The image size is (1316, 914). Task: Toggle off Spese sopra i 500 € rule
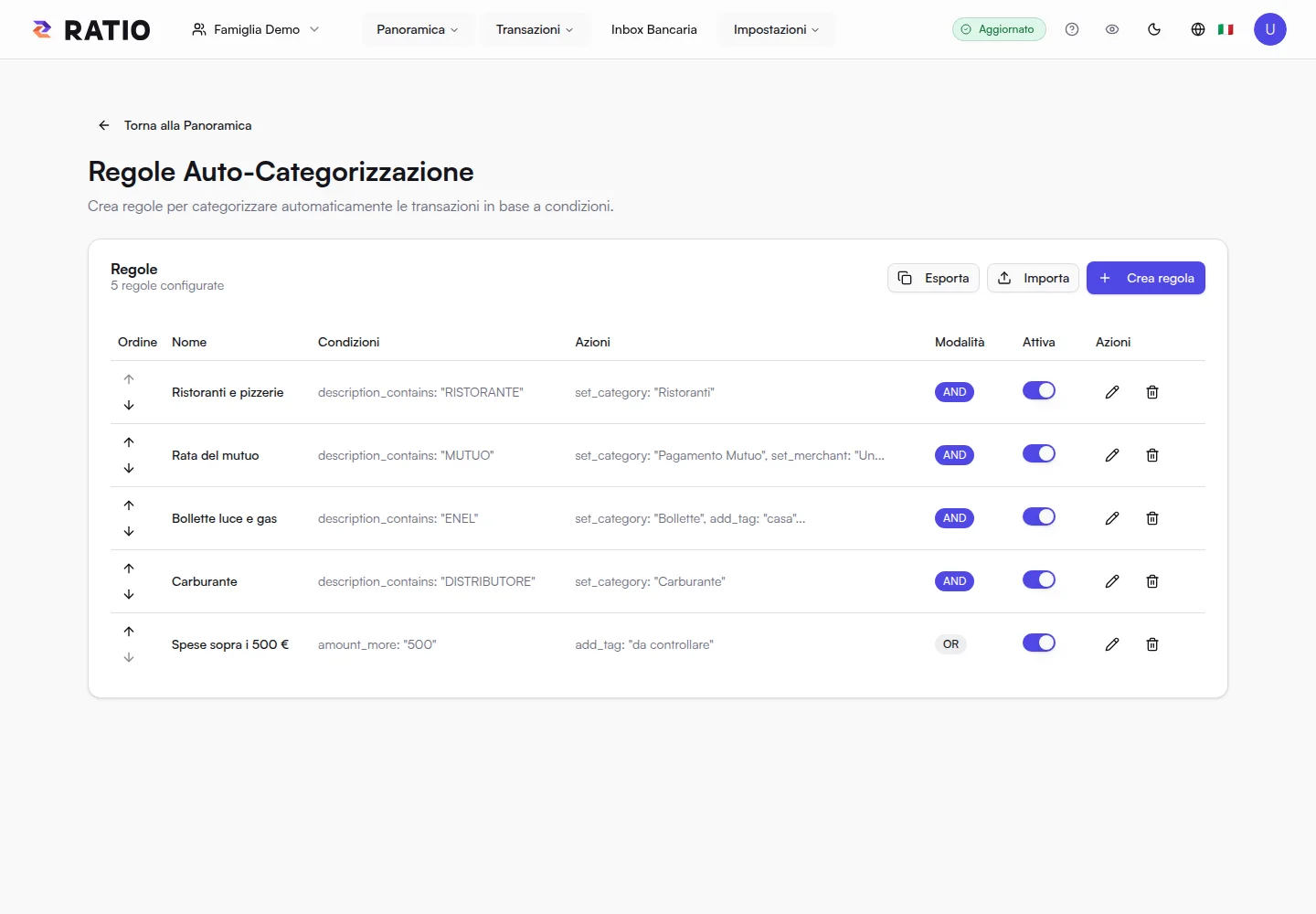(x=1039, y=643)
